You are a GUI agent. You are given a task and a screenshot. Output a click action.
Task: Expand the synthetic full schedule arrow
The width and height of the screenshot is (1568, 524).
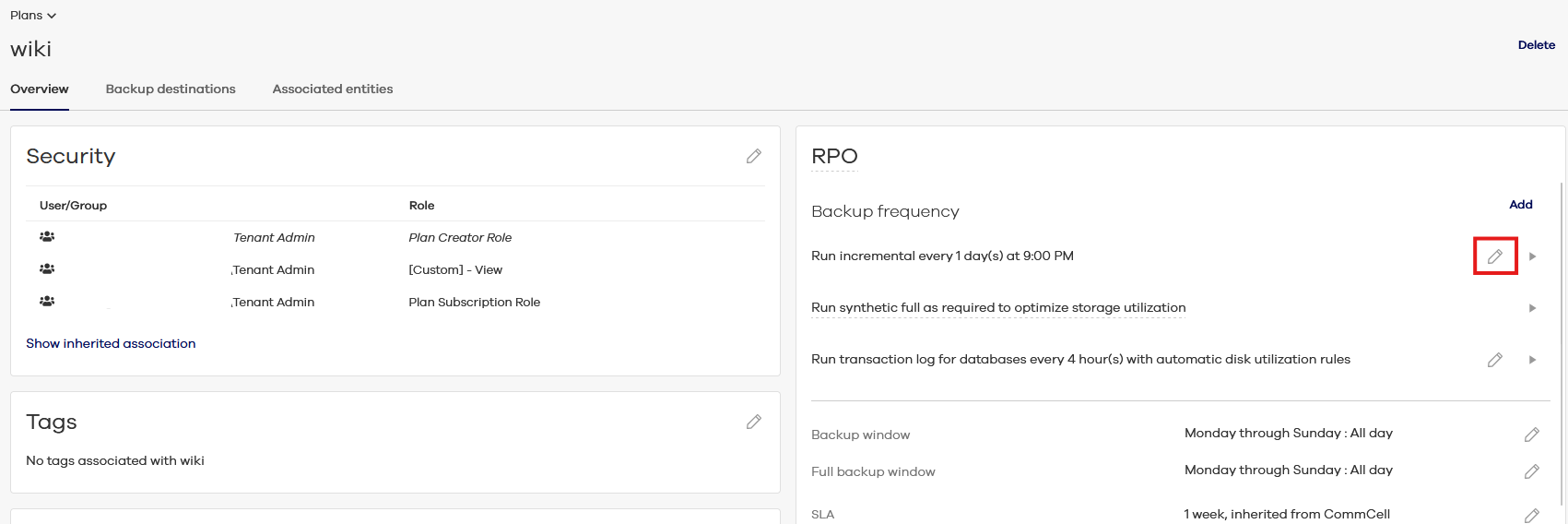click(1532, 308)
